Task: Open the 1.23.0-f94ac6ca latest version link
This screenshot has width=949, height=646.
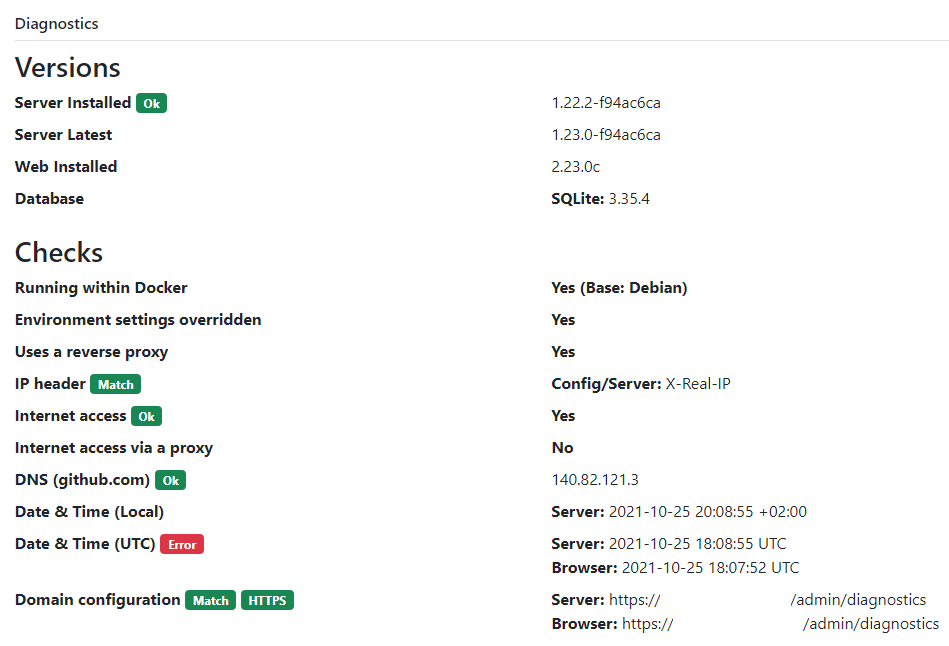Action: pos(606,134)
